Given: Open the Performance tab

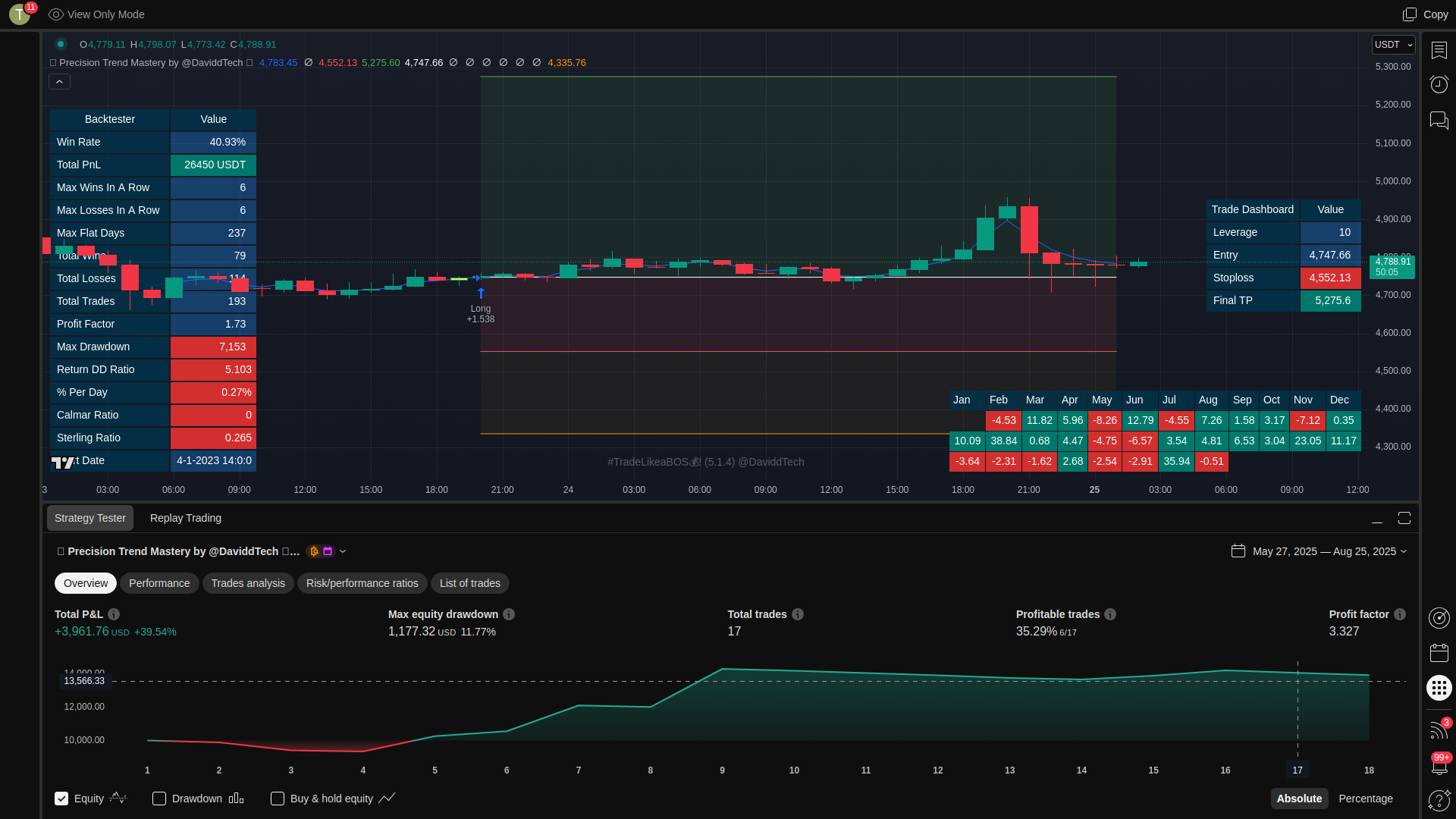Looking at the screenshot, I should point(159,583).
